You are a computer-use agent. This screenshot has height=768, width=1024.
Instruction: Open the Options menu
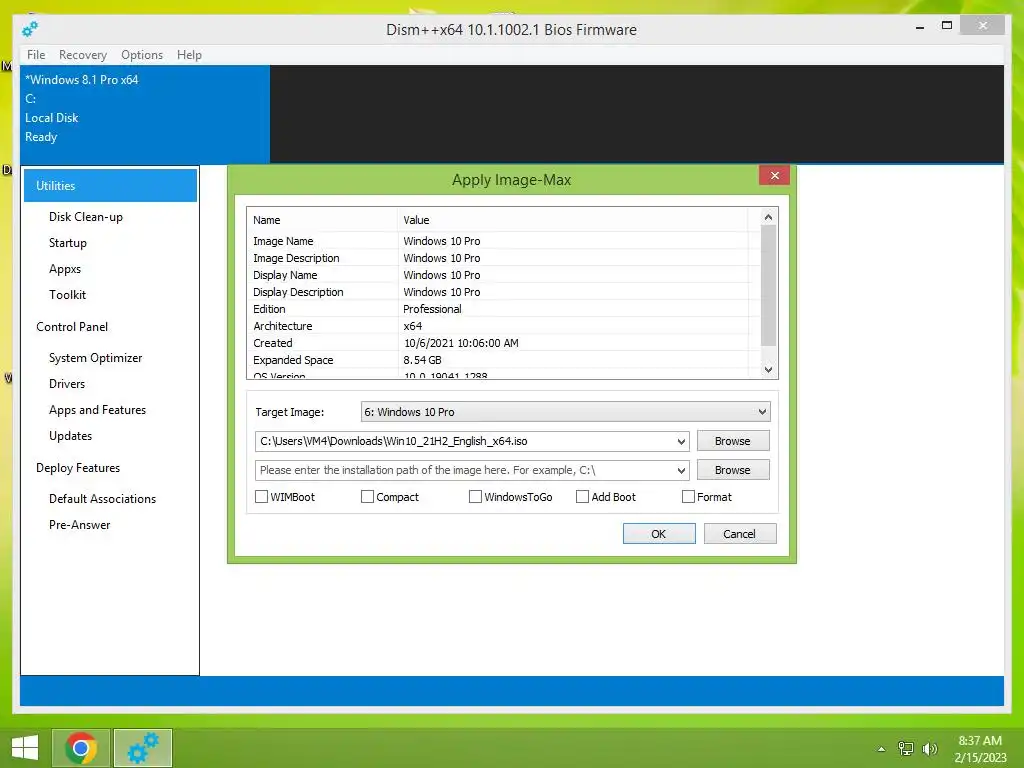pos(142,55)
